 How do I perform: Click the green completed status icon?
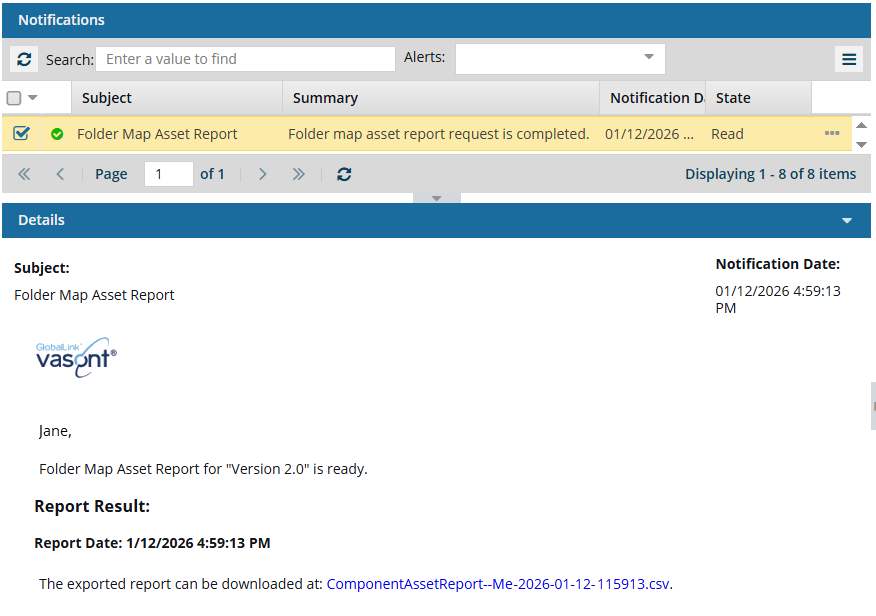[57, 134]
